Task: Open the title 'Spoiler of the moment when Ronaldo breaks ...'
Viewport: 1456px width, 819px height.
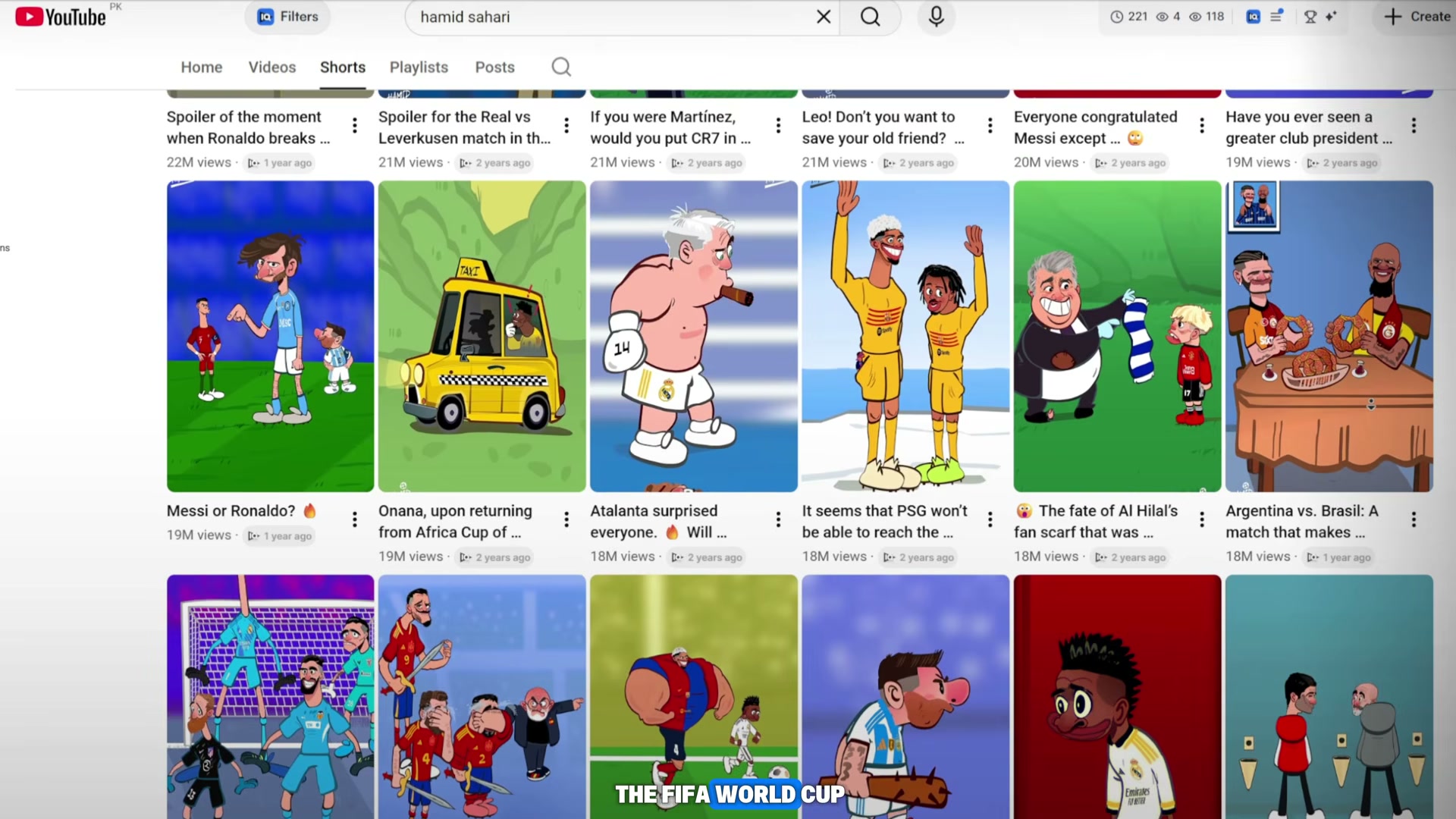Action: 249,127
